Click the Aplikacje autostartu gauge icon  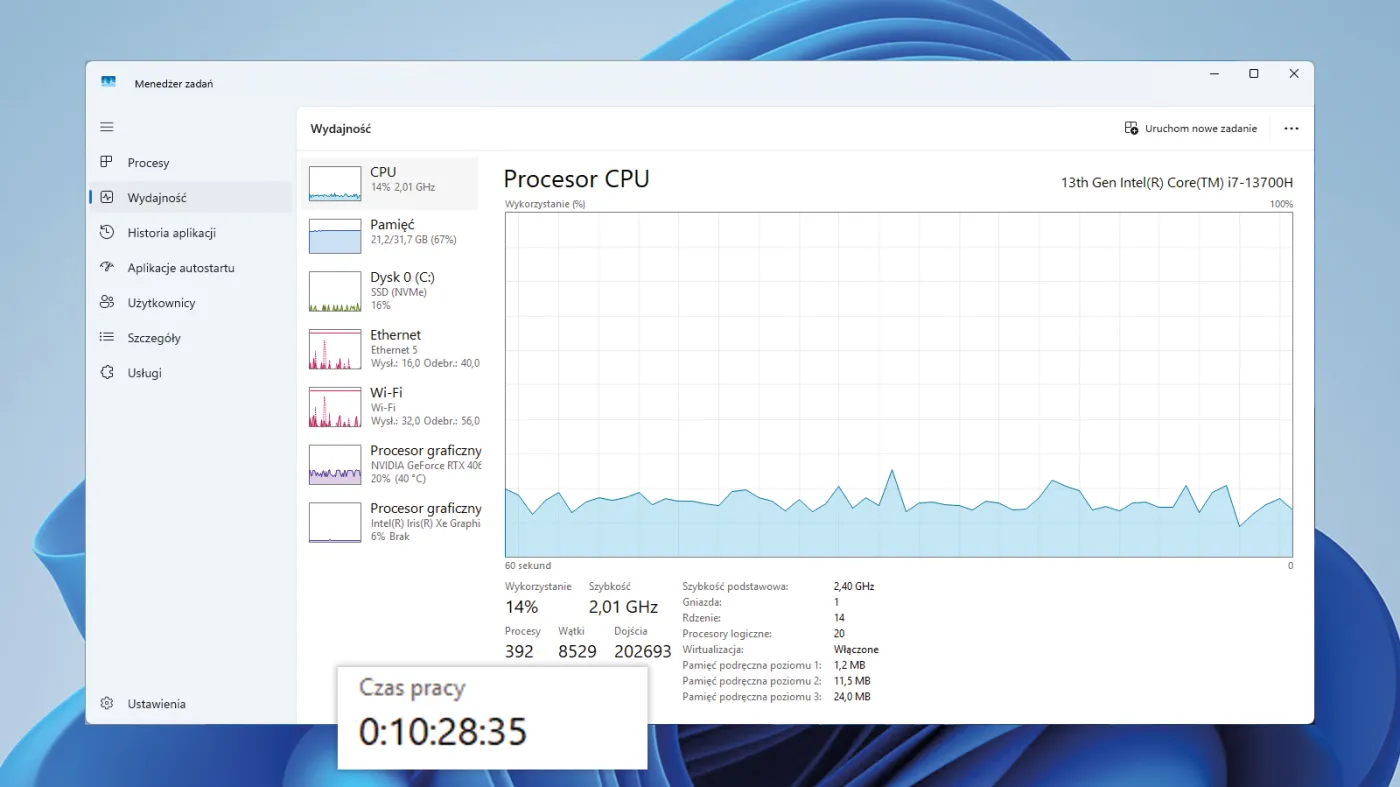coord(107,267)
